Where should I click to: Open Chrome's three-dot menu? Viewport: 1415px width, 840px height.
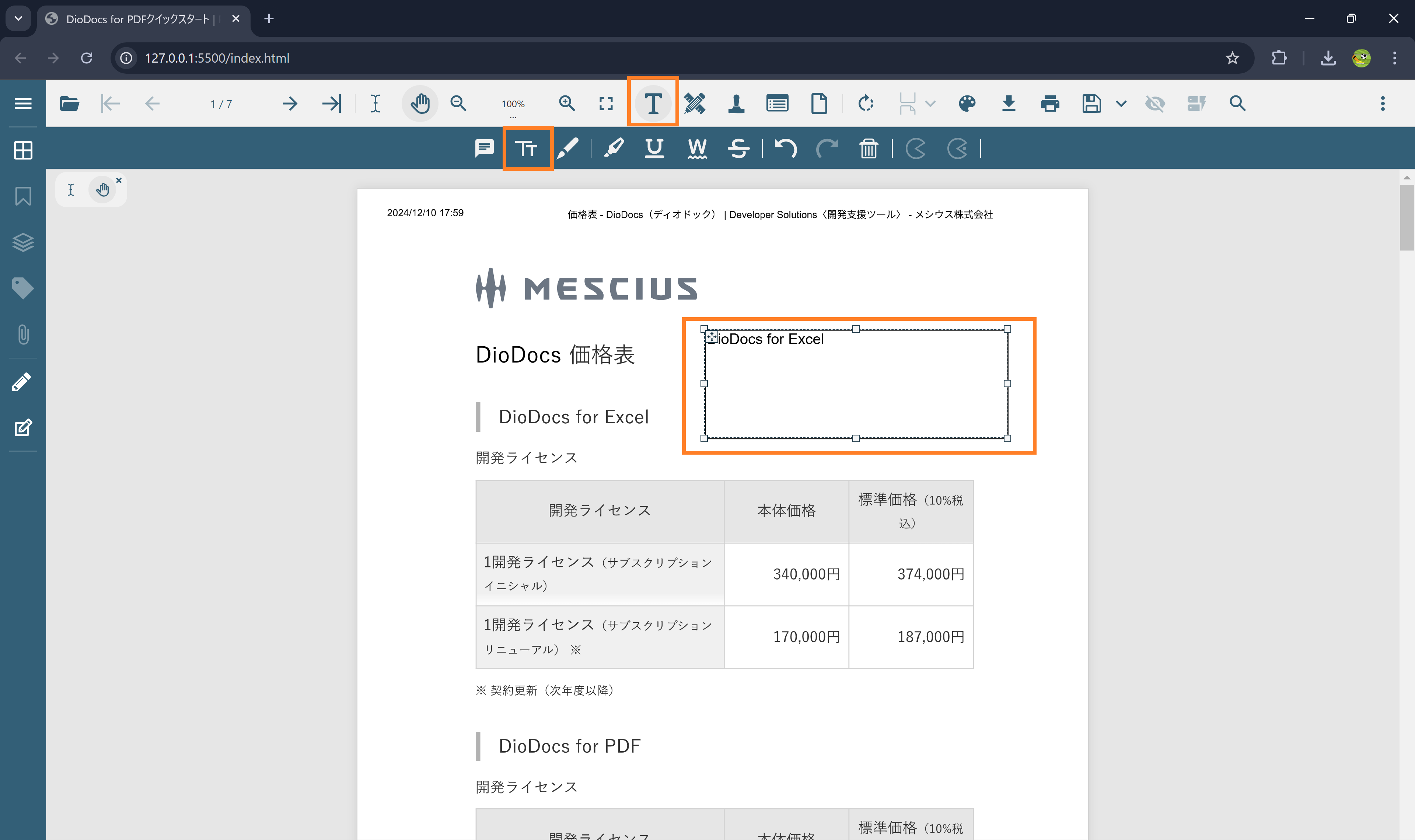[x=1394, y=58]
